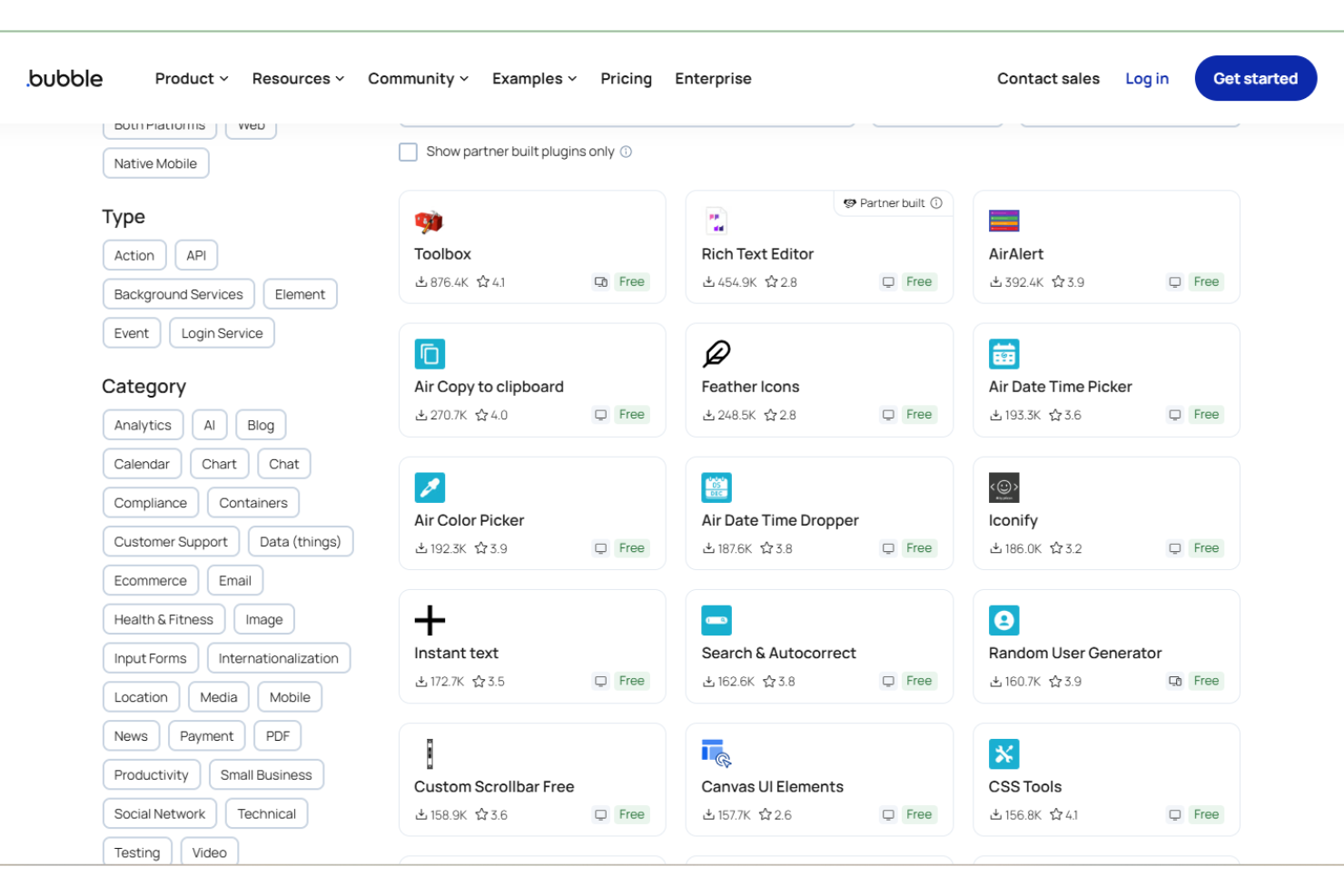1344x896 pixels.
Task: Expand the Examples menu
Action: 534,79
